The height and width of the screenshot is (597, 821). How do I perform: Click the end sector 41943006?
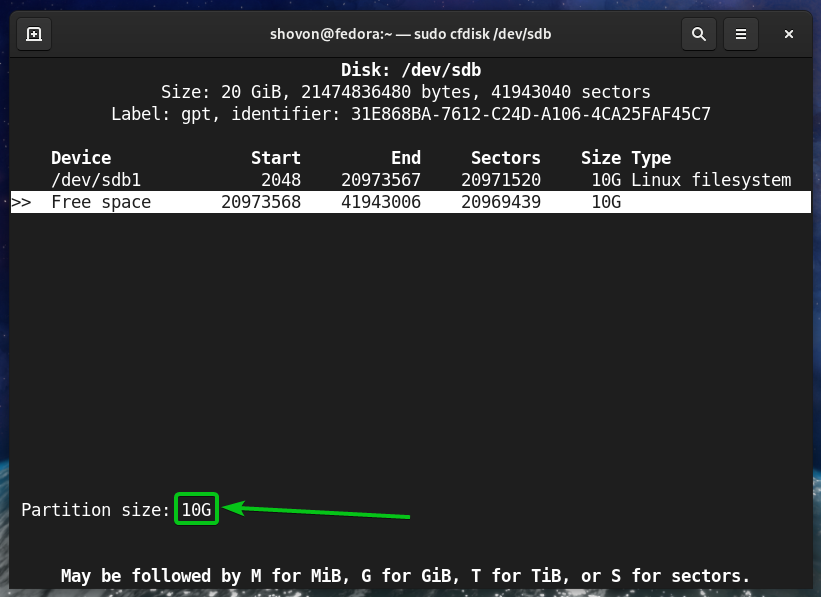coord(381,202)
